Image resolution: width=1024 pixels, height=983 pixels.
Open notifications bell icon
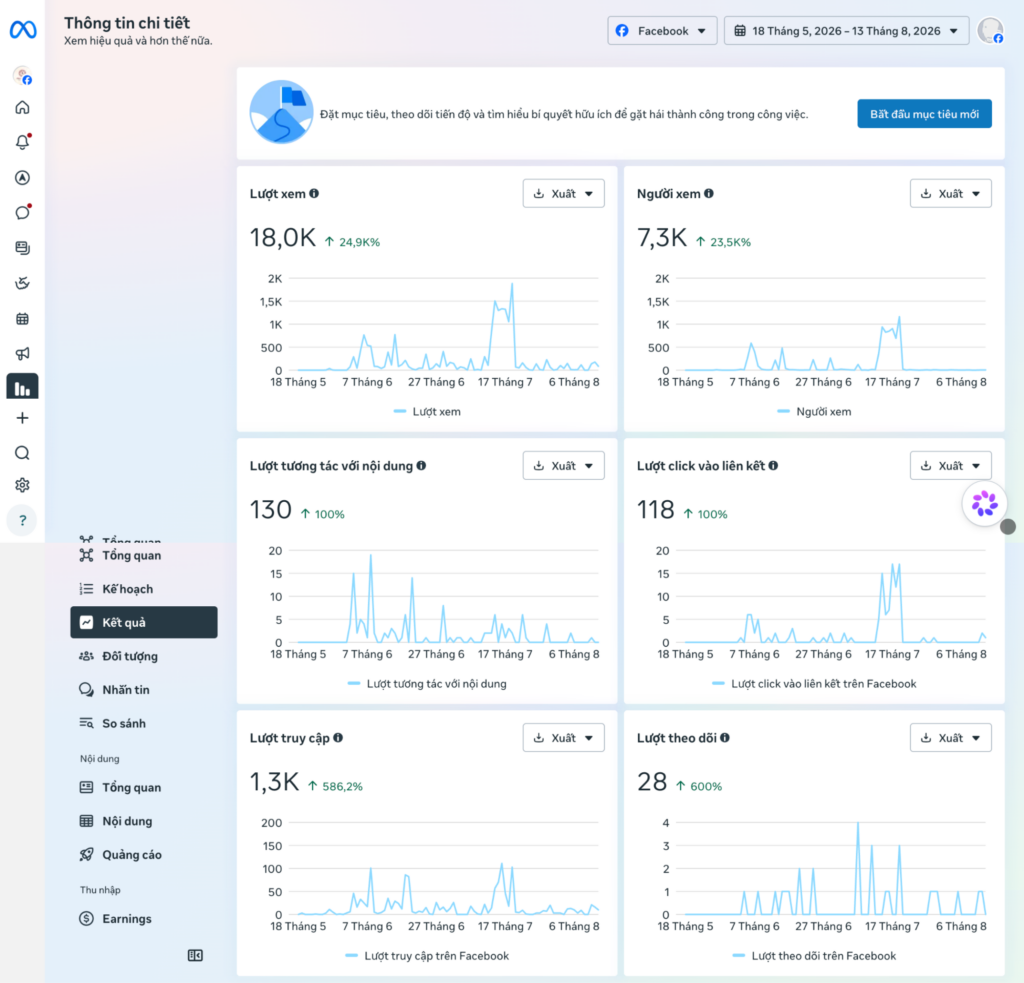click(22, 142)
